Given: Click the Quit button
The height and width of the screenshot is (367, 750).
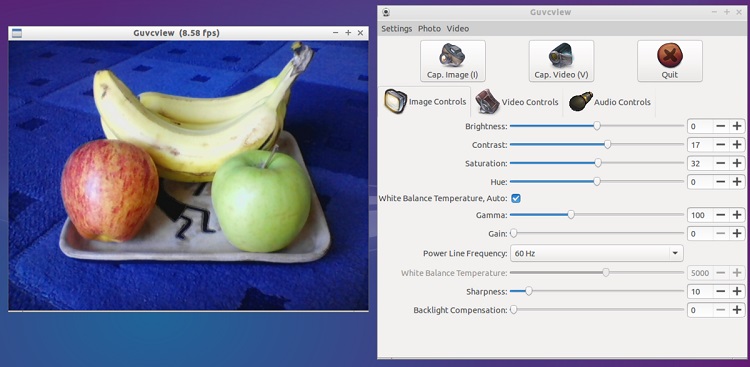Looking at the screenshot, I should (x=670, y=61).
